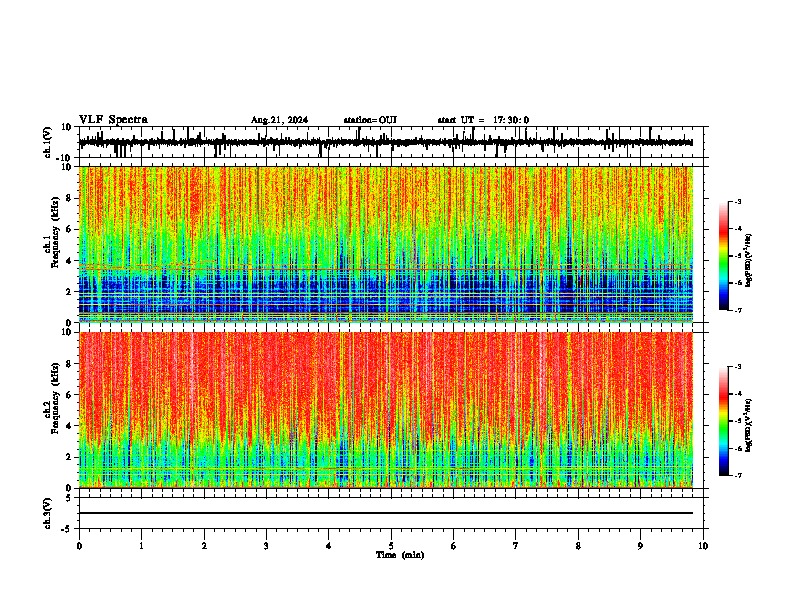Click the time axis tick label "8"

tap(578, 546)
